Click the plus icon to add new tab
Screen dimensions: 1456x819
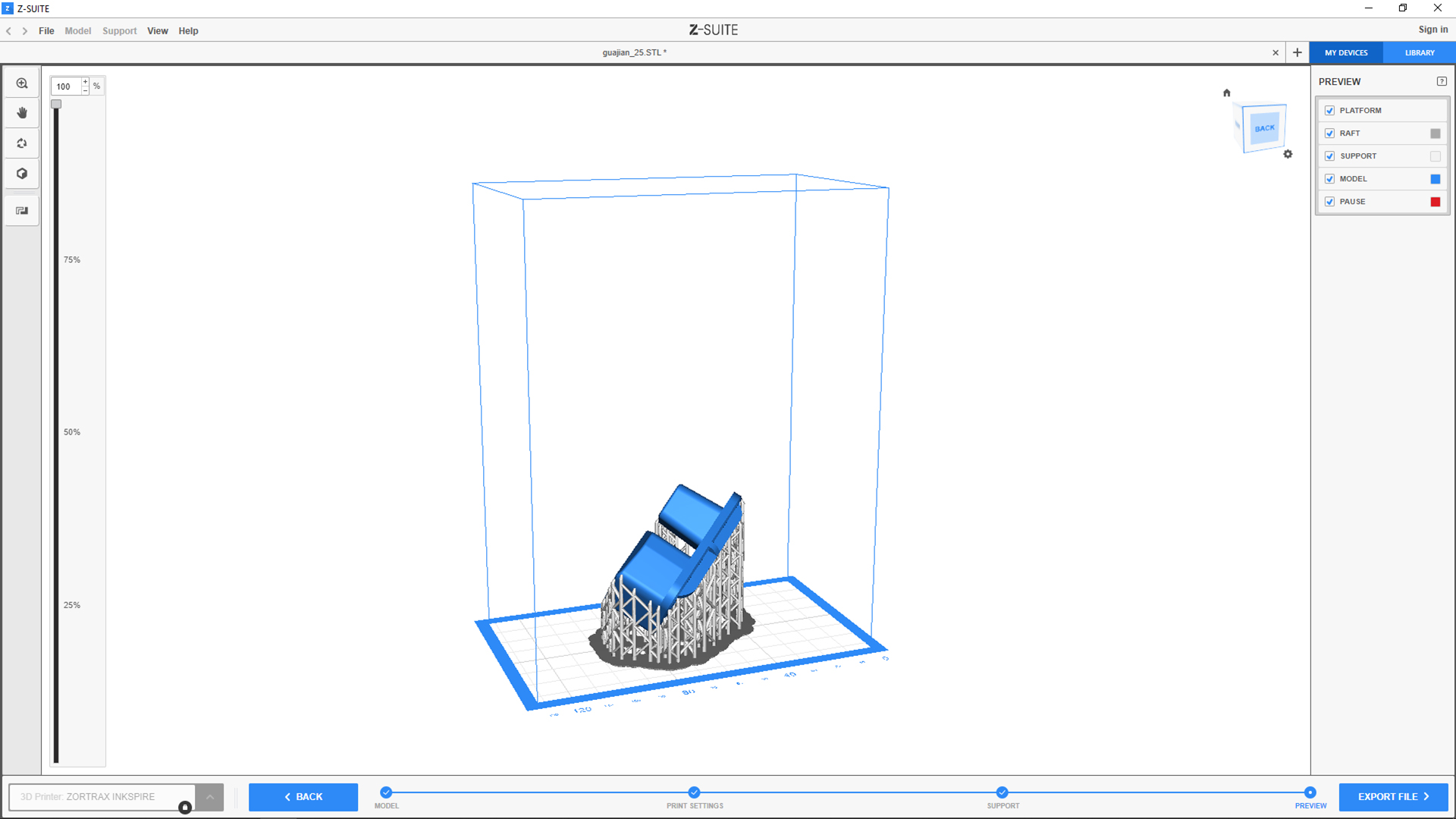coord(1298,52)
